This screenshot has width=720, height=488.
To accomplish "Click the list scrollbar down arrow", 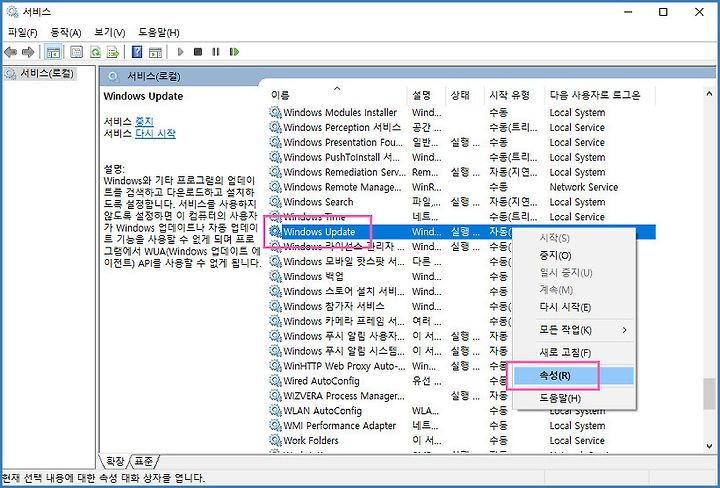I will (709, 445).
